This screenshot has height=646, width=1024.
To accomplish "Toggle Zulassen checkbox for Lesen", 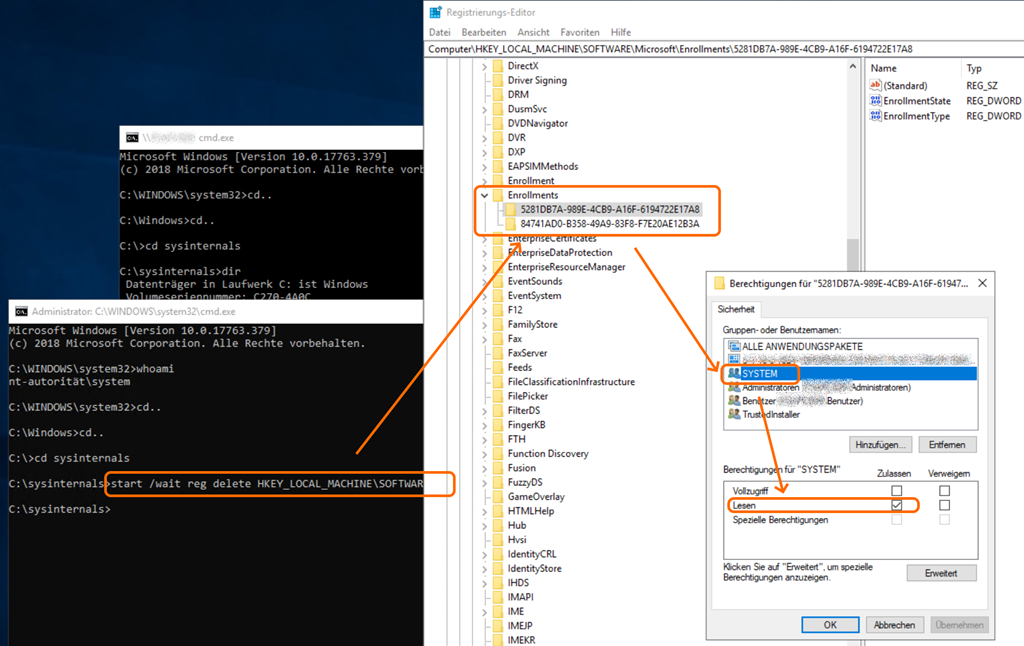I will (896, 506).
